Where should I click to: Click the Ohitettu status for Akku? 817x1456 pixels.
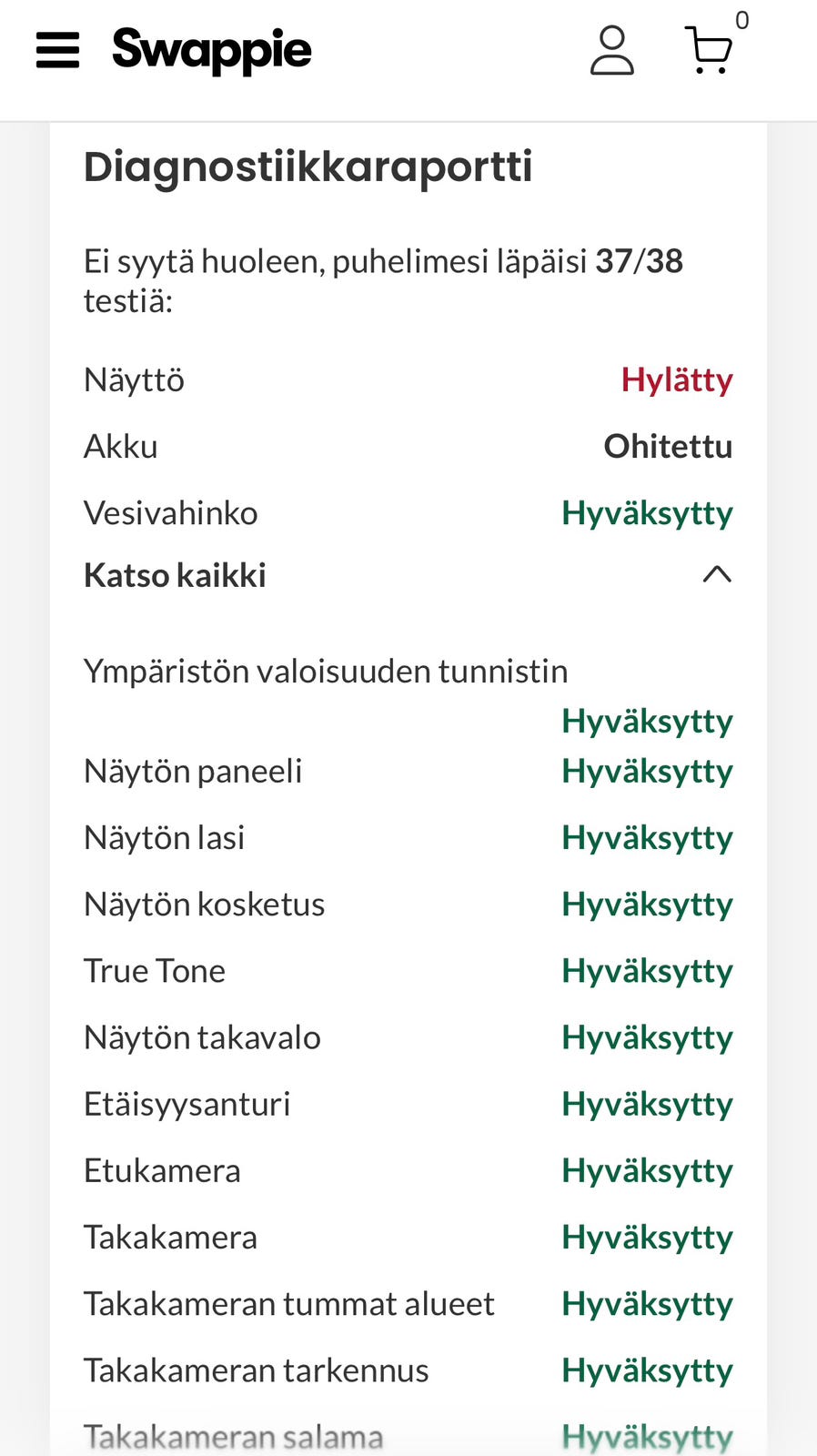pos(668,446)
